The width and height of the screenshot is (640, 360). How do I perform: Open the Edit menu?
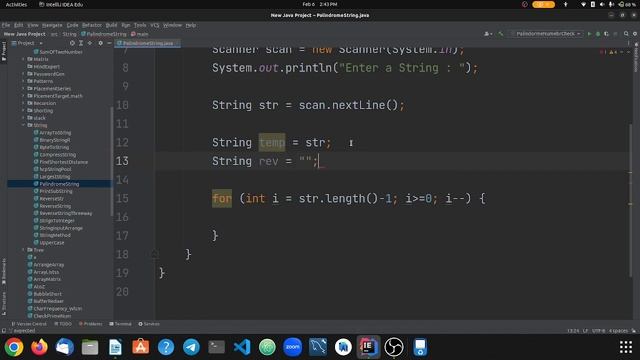19,25
